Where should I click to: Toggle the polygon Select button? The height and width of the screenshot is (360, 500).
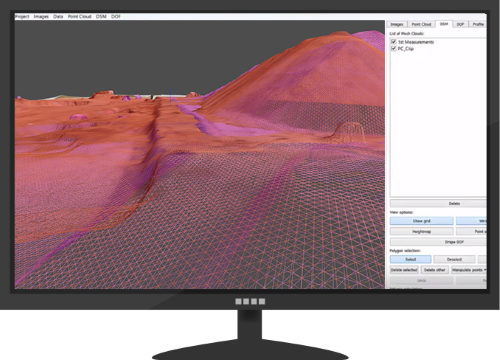coord(411,259)
